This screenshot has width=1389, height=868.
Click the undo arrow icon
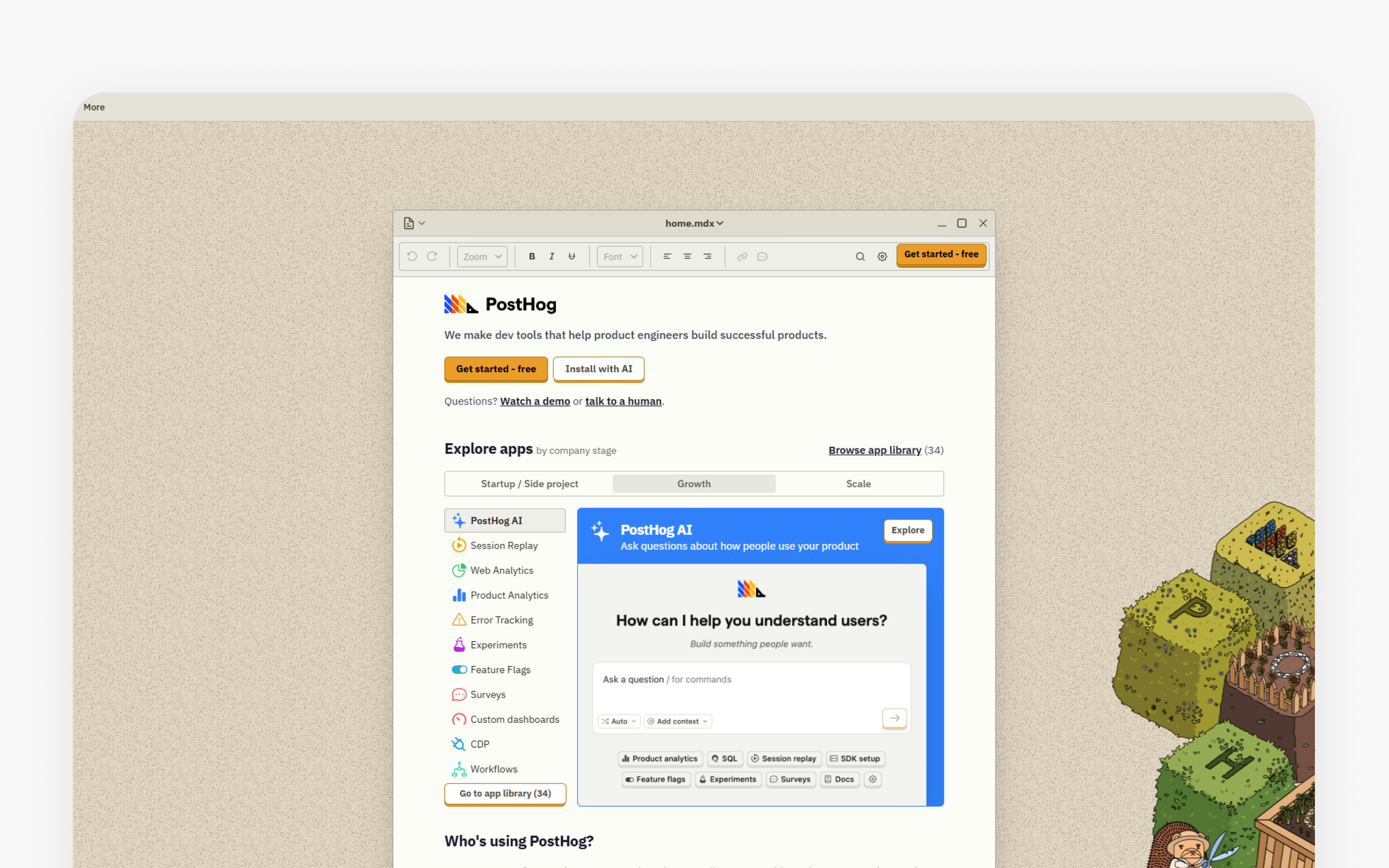[x=412, y=256]
